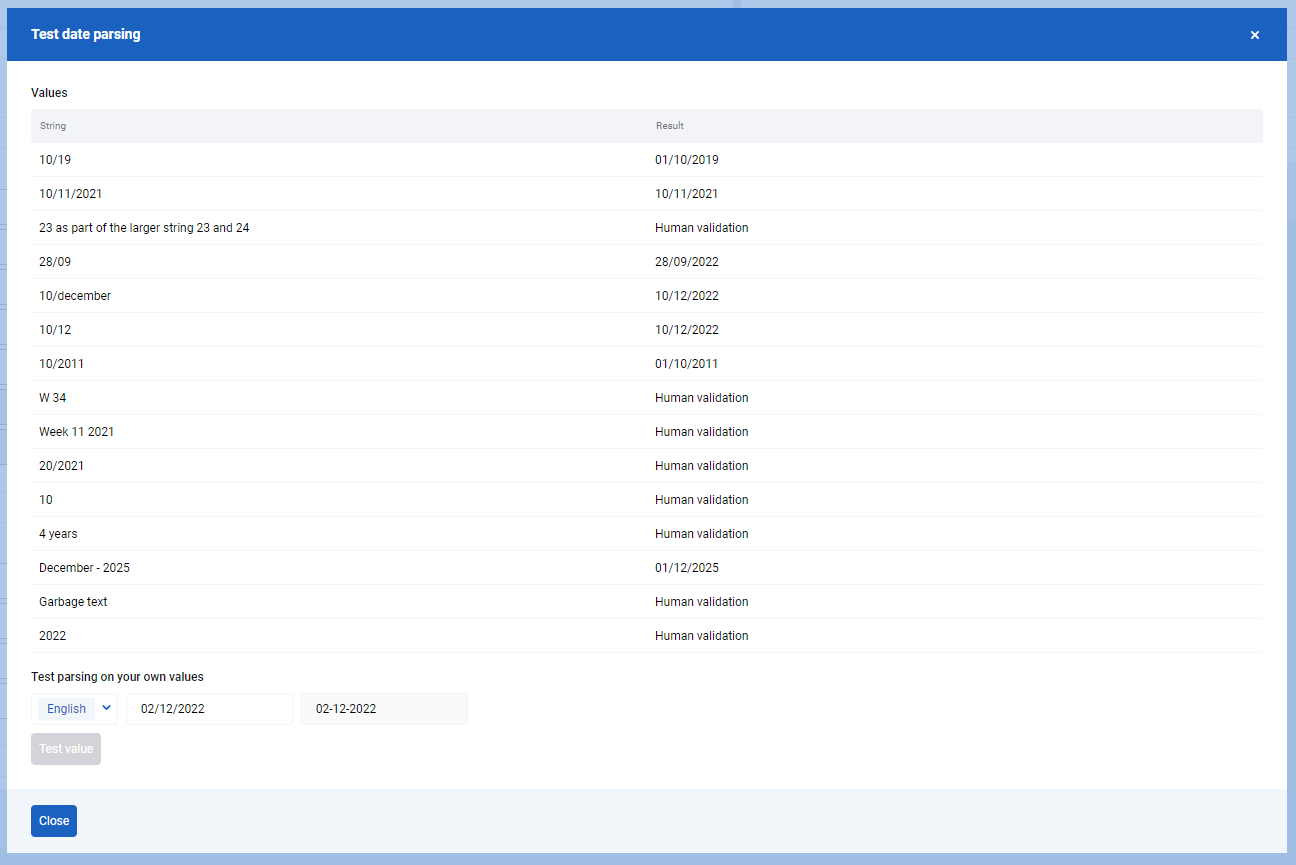Click Human validation in Garbage text row
Screen dimensions: 1296x865
[x=702, y=602]
